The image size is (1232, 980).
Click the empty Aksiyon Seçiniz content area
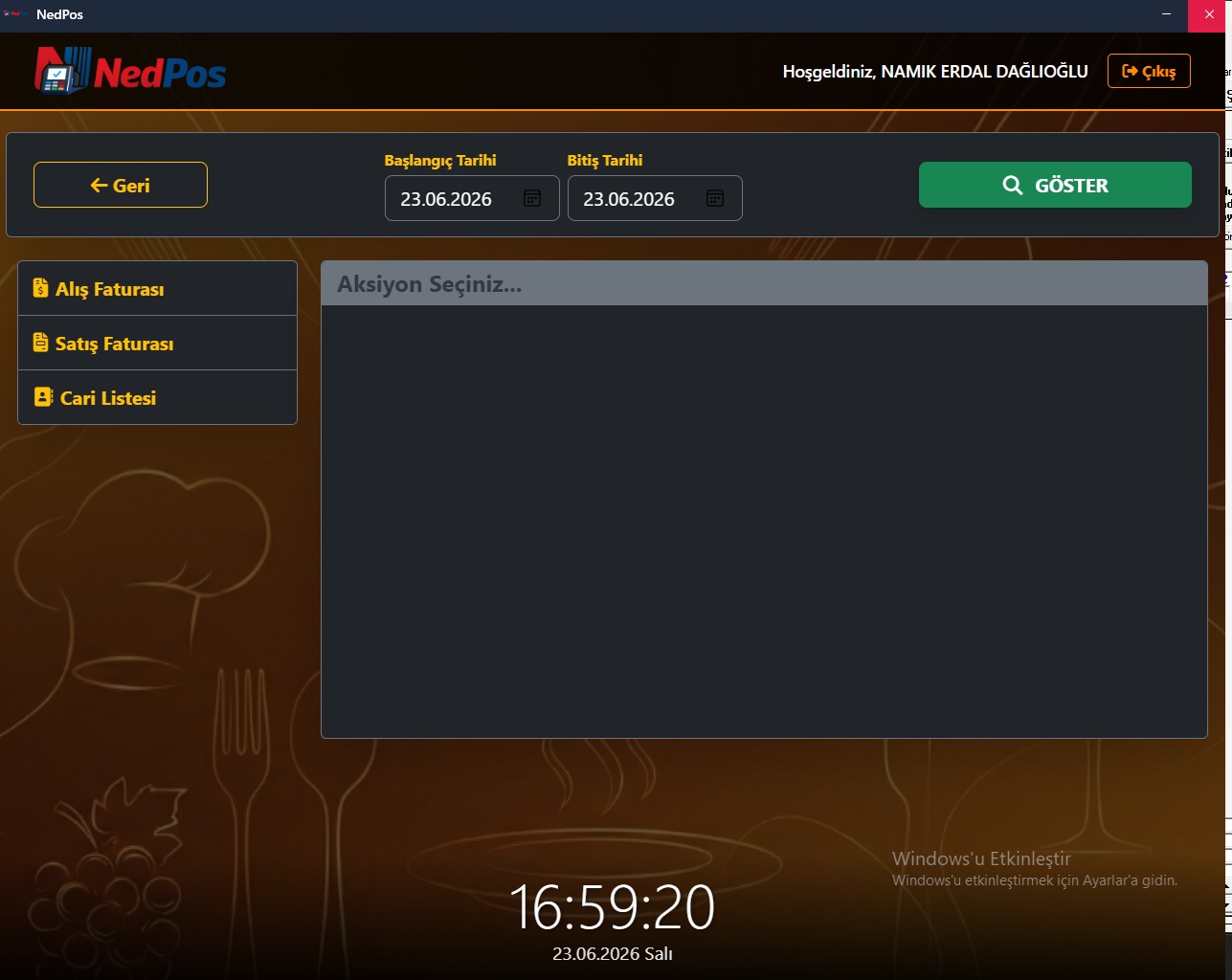click(x=764, y=522)
